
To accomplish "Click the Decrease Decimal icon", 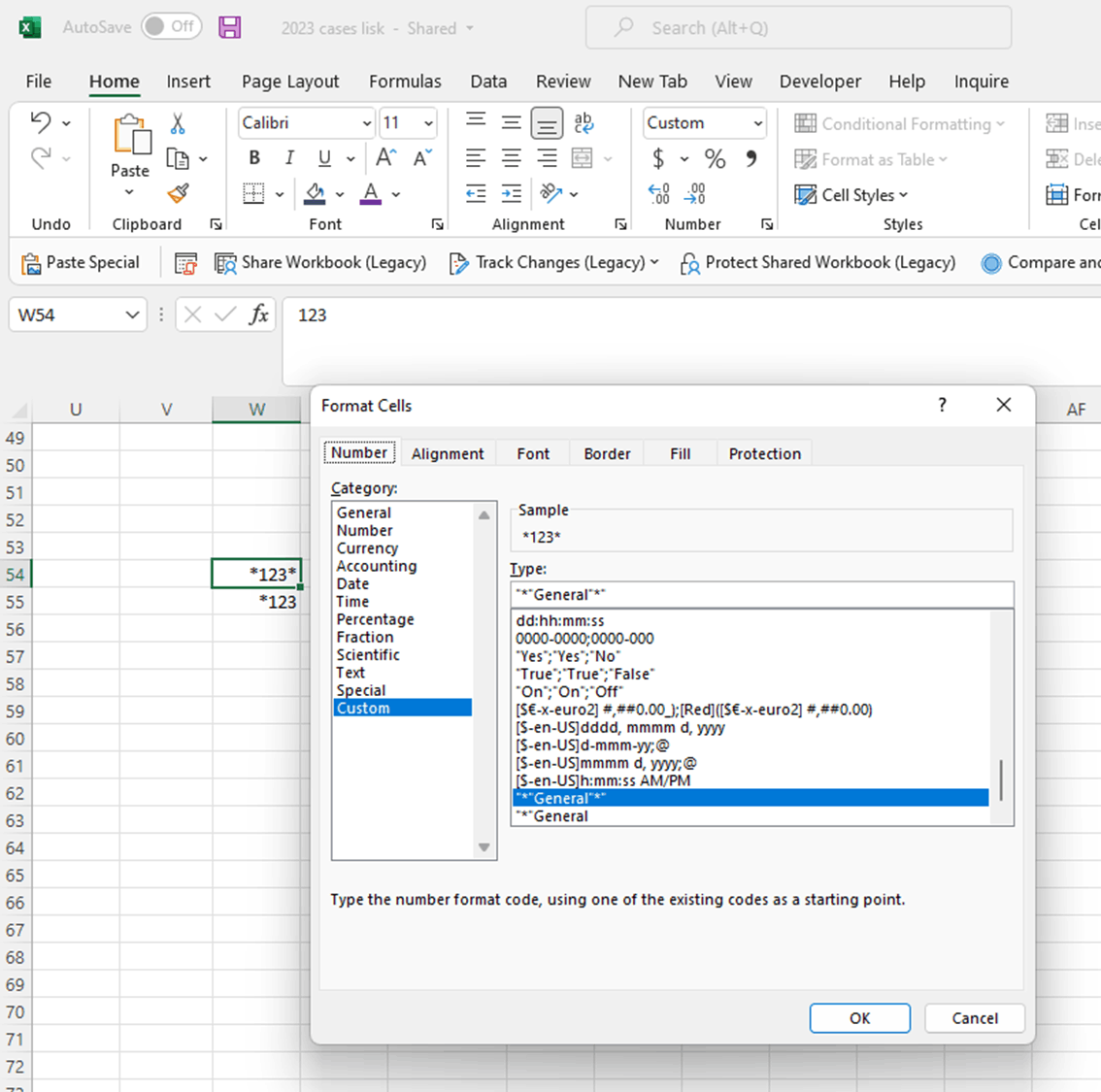I will pyautogui.click(x=694, y=194).
